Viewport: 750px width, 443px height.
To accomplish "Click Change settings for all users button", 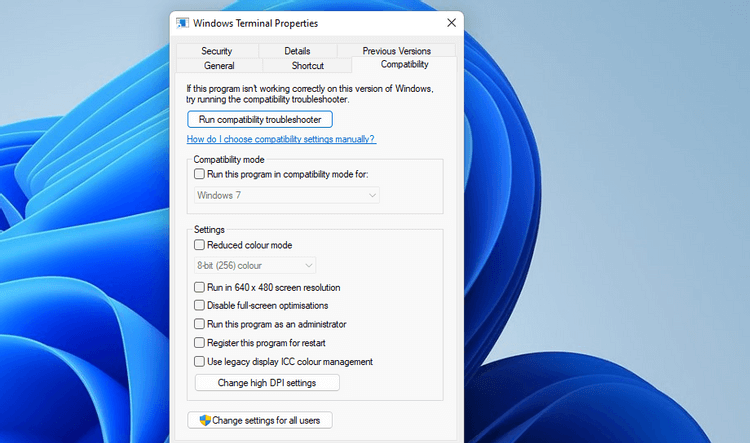I will coord(260,421).
